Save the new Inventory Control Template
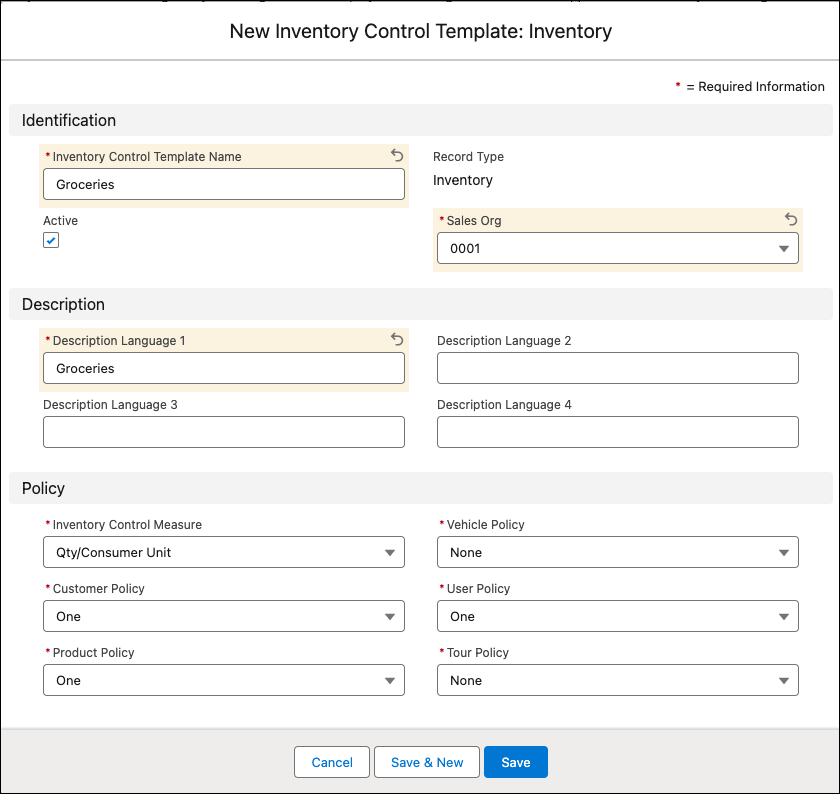Screen dimensions: 840x794 [x=515, y=761]
